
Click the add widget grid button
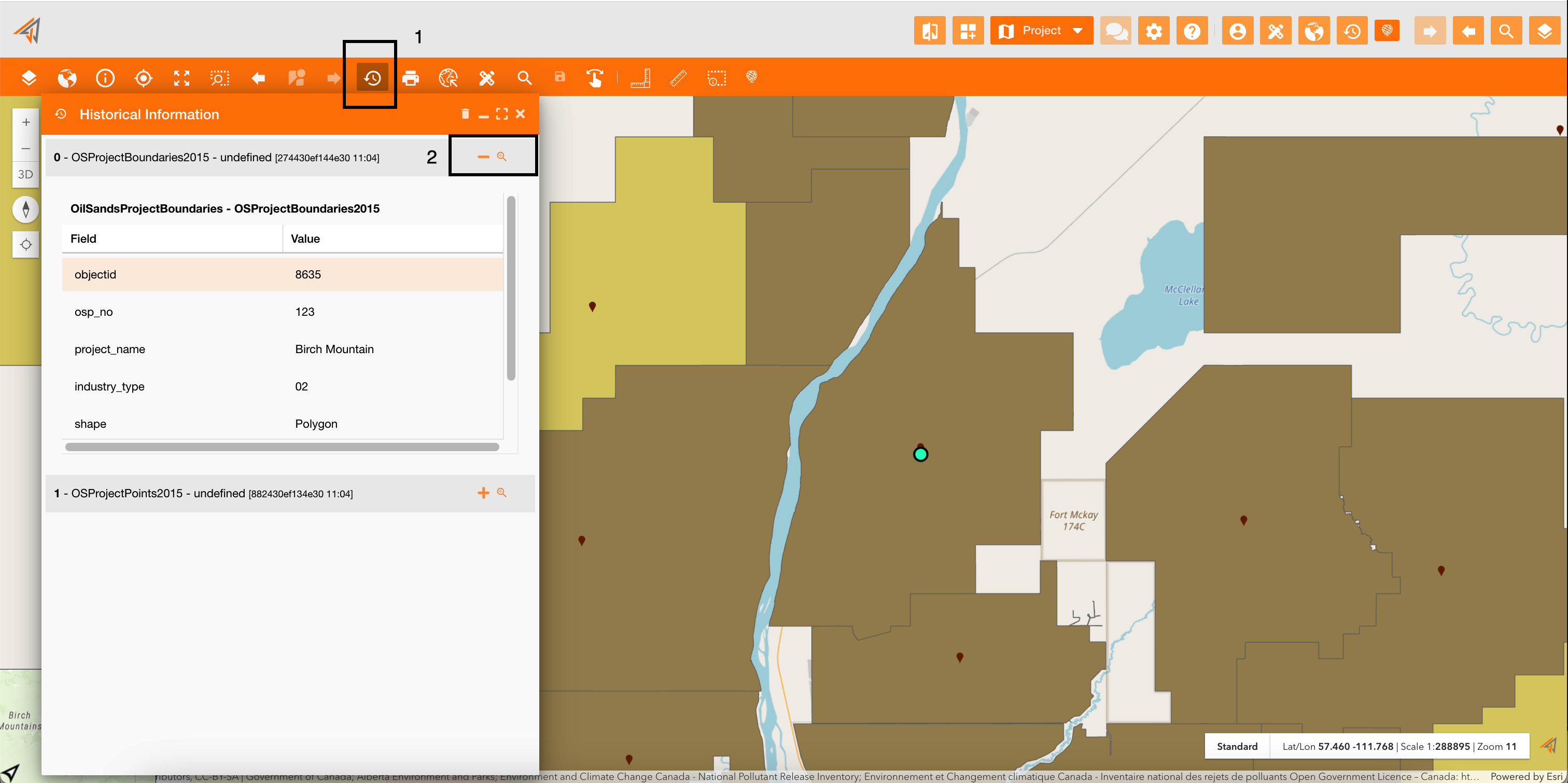coord(968,31)
